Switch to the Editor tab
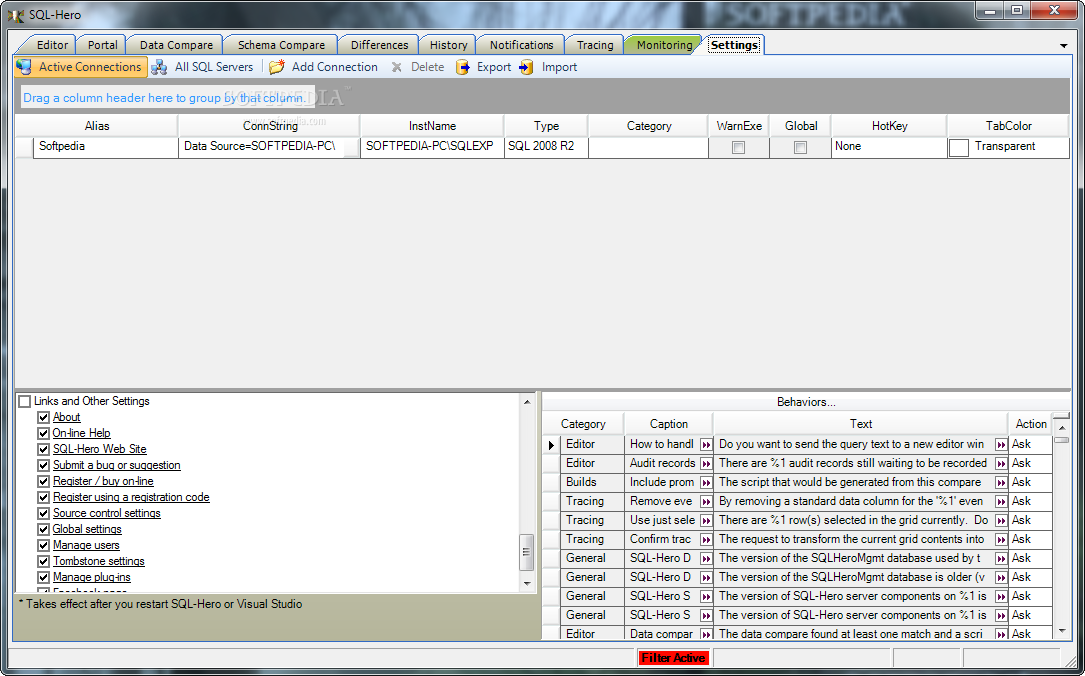 click(x=52, y=45)
